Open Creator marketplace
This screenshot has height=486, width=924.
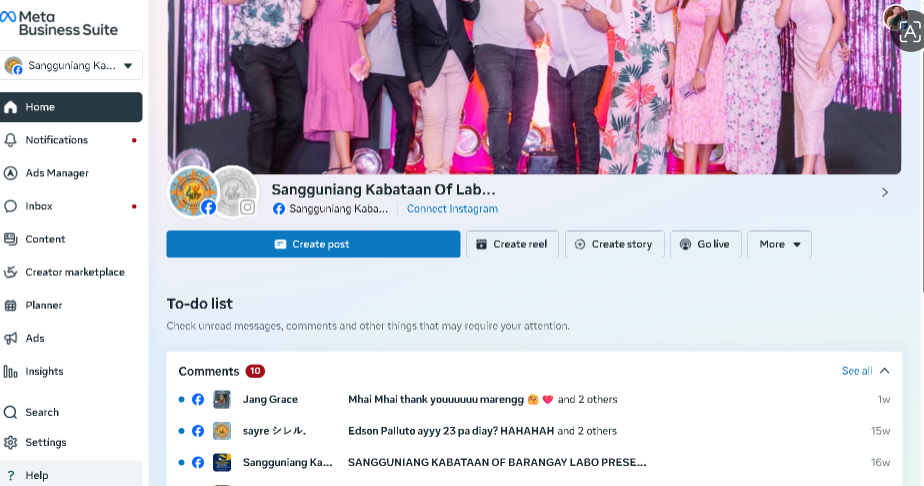71,272
